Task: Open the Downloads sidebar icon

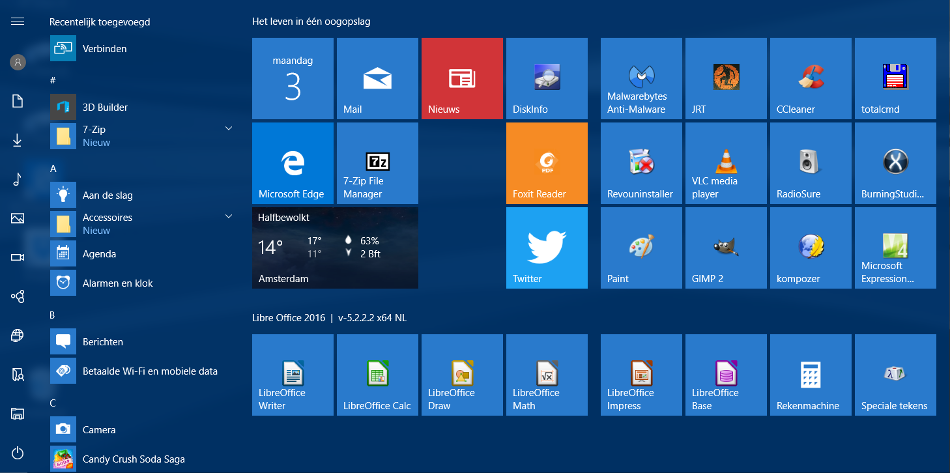Action: 18,141
